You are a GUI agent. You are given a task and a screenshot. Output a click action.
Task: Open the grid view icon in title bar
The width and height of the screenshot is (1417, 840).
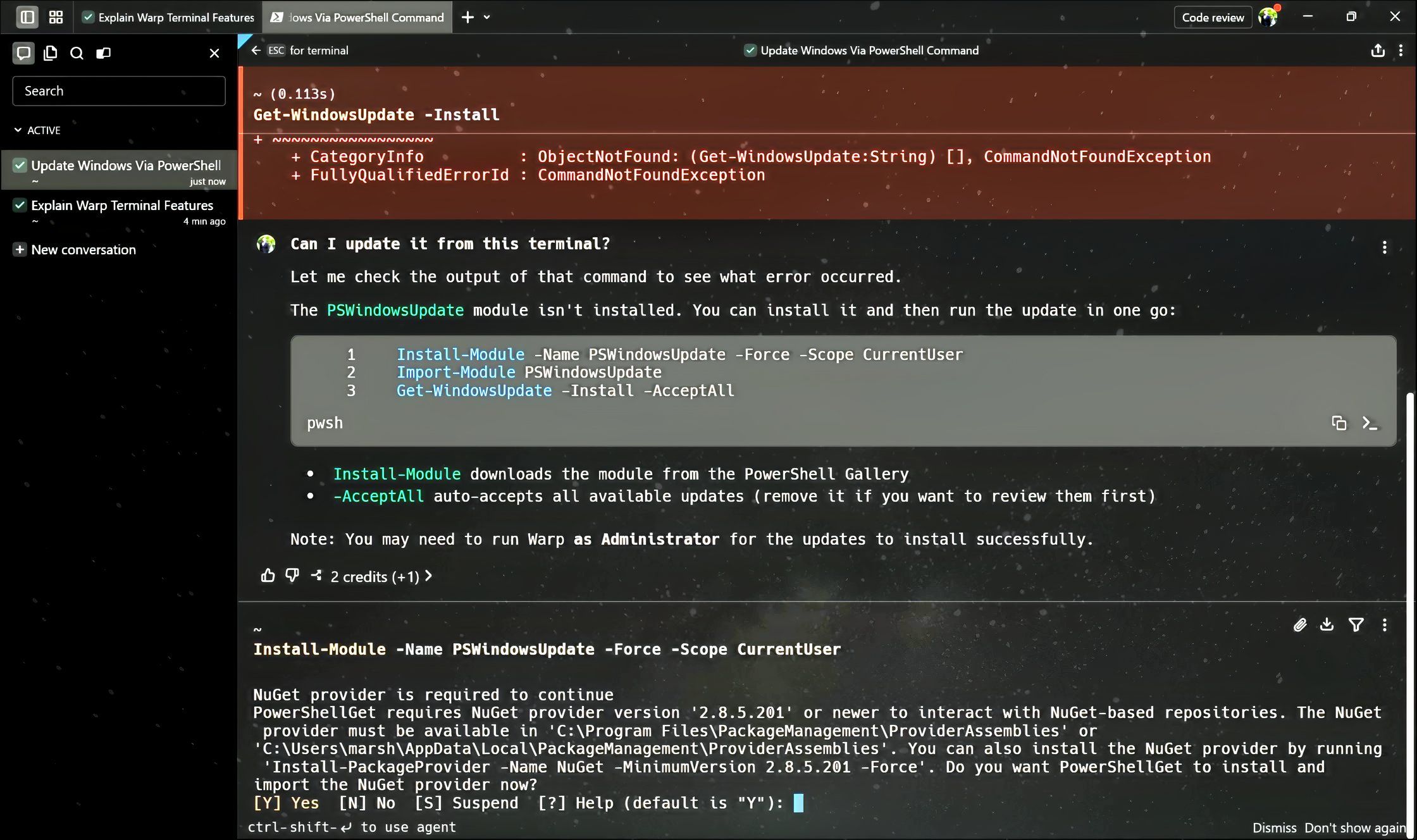tap(56, 17)
